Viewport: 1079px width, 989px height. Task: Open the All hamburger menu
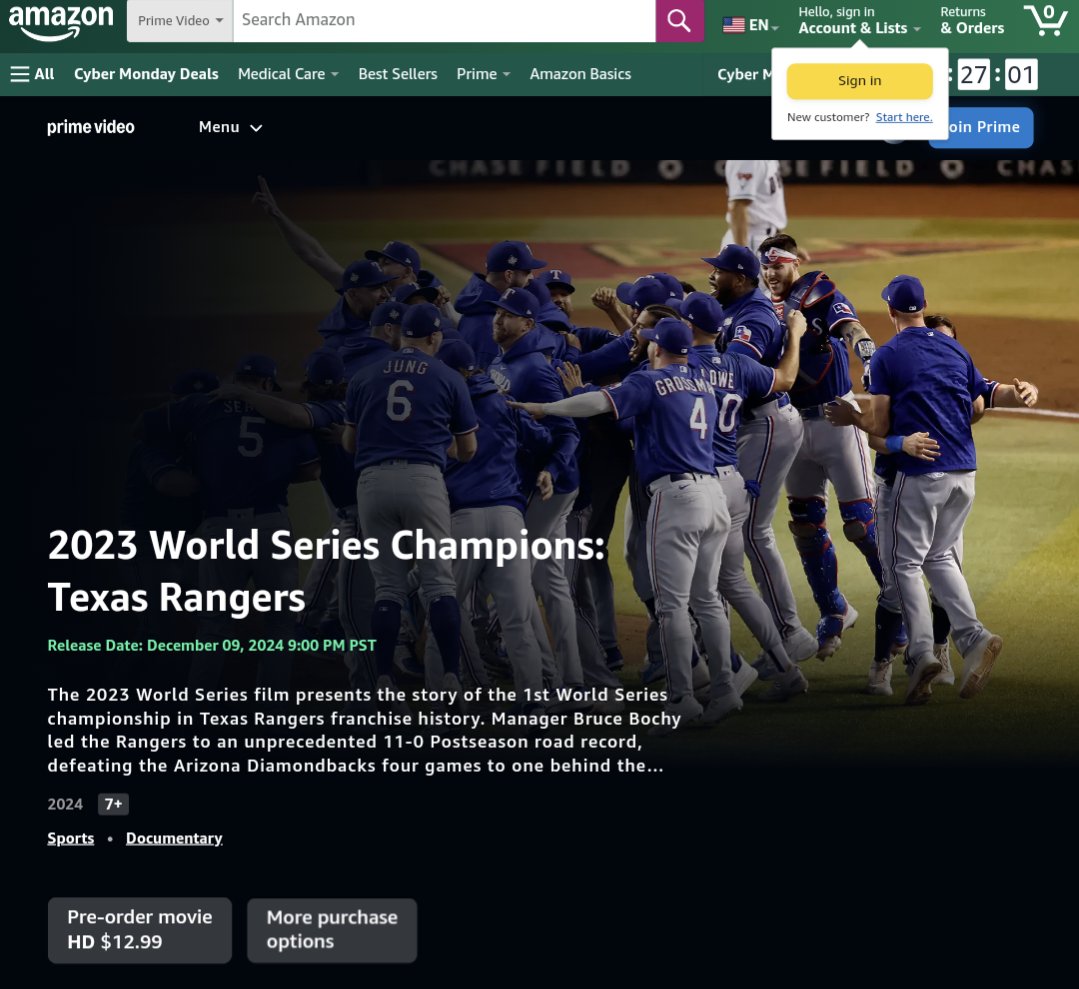coord(32,74)
